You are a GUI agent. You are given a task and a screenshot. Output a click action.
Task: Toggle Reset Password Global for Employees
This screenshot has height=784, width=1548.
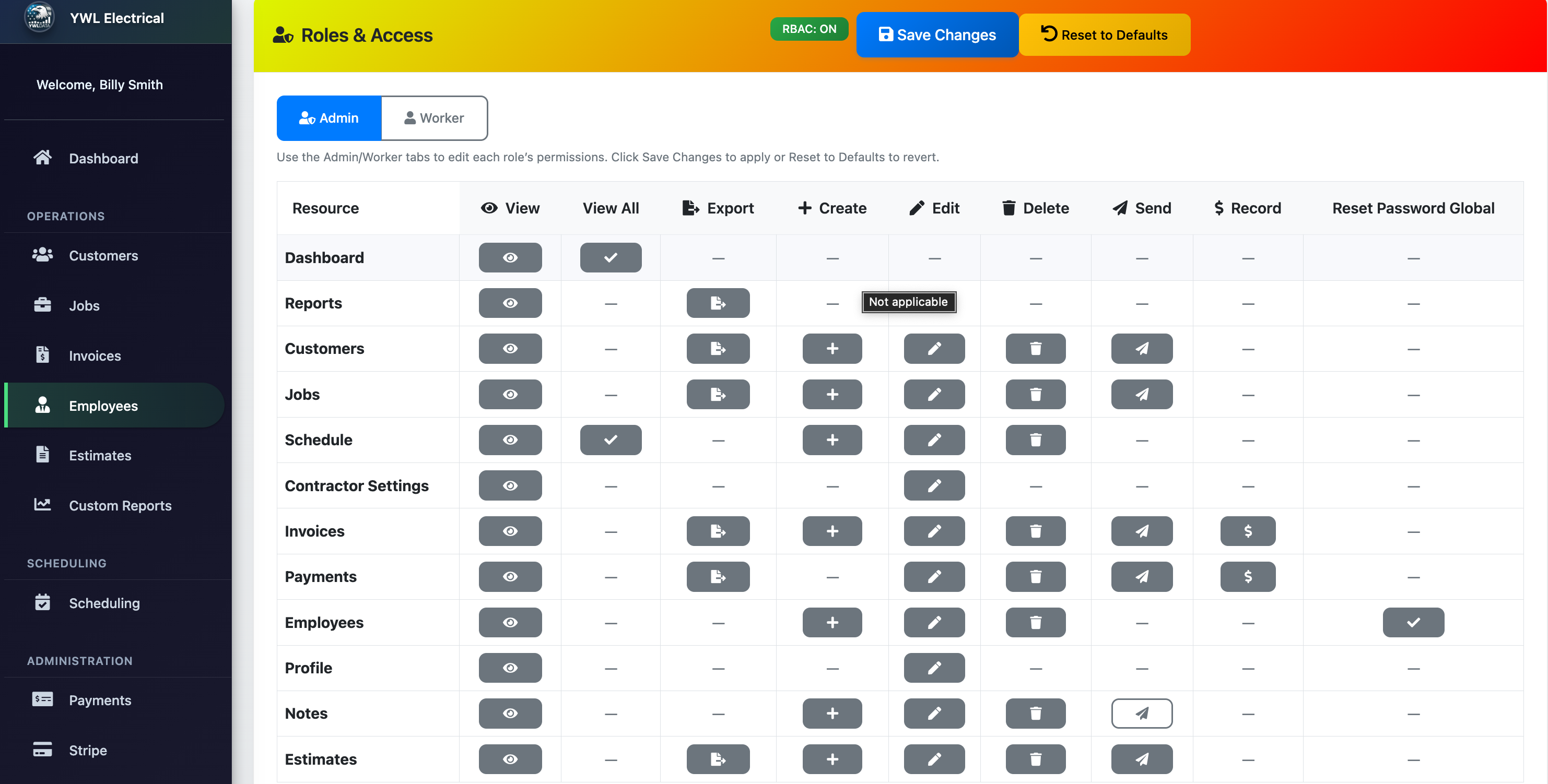[x=1413, y=622]
